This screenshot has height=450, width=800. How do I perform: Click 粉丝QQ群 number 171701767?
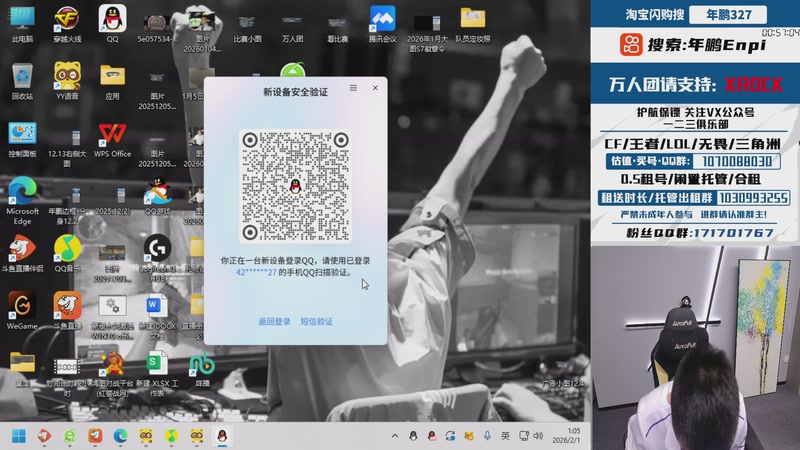click(734, 233)
